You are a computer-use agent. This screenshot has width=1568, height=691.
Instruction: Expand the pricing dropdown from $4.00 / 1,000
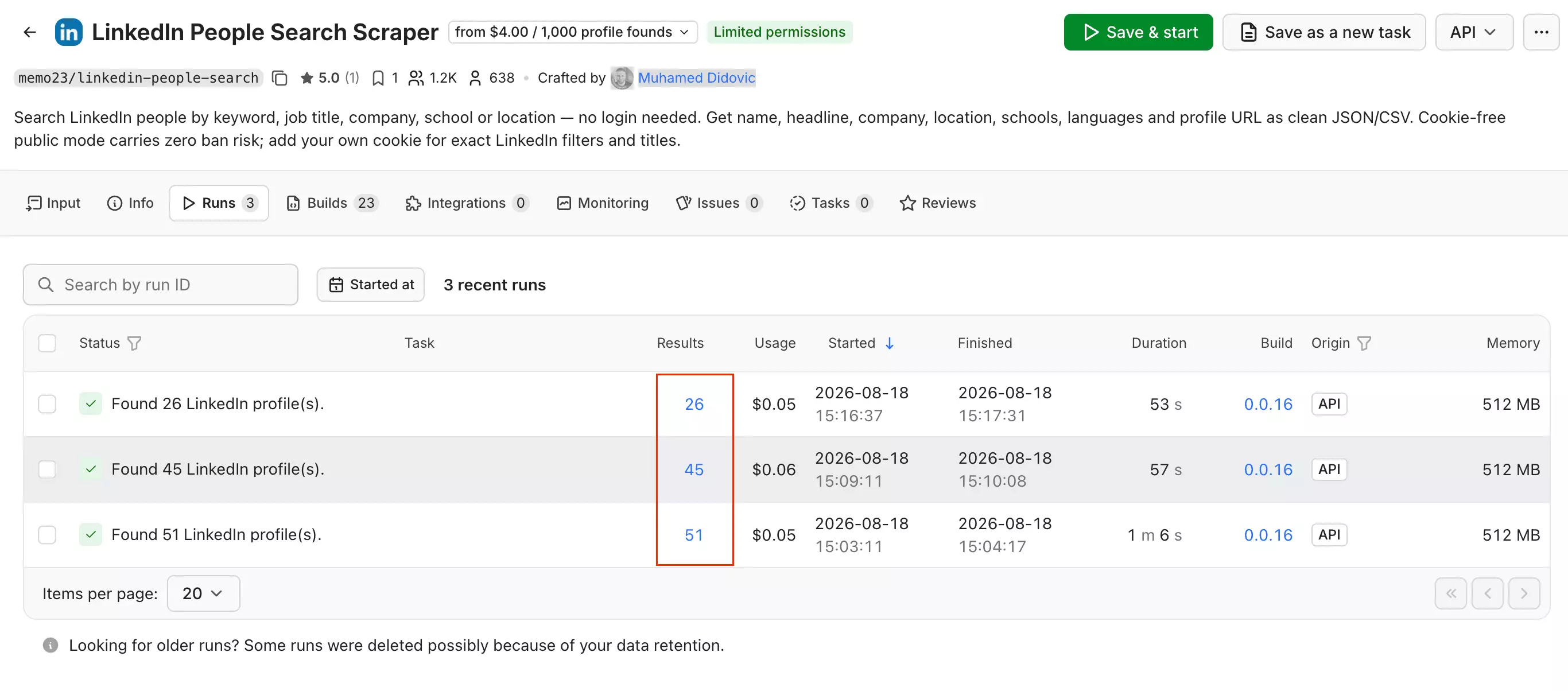(572, 32)
